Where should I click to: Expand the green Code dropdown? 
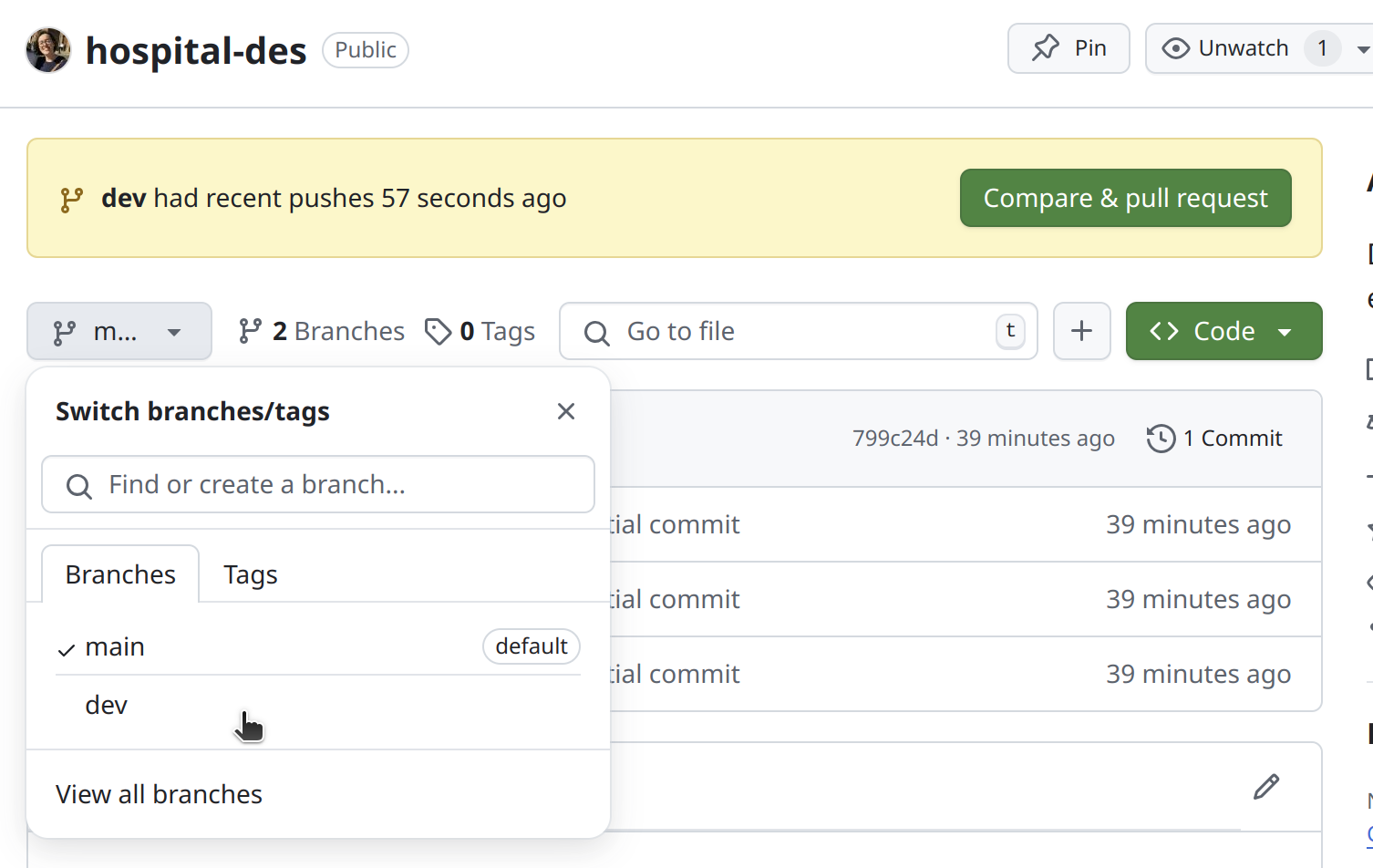[x=1223, y=331]
